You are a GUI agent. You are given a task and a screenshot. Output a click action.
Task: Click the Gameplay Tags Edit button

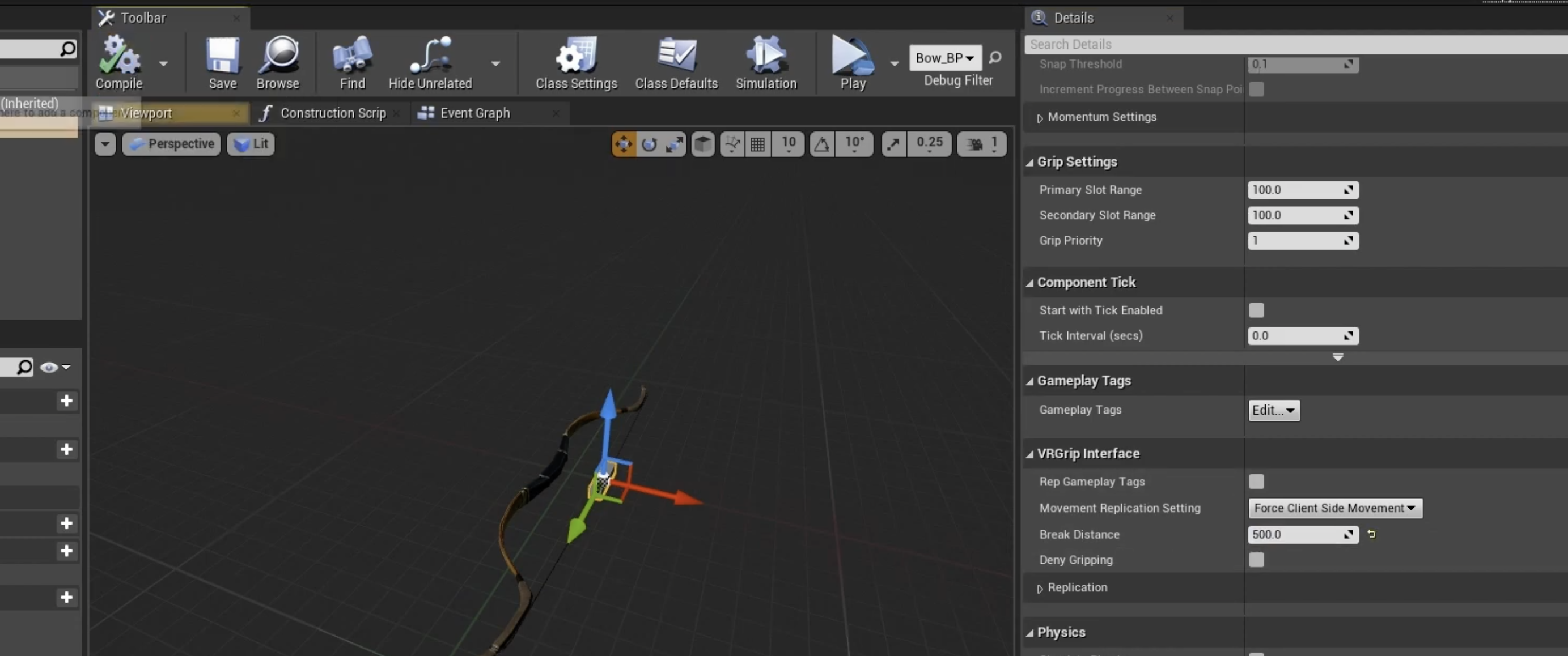pos(1273,410)
